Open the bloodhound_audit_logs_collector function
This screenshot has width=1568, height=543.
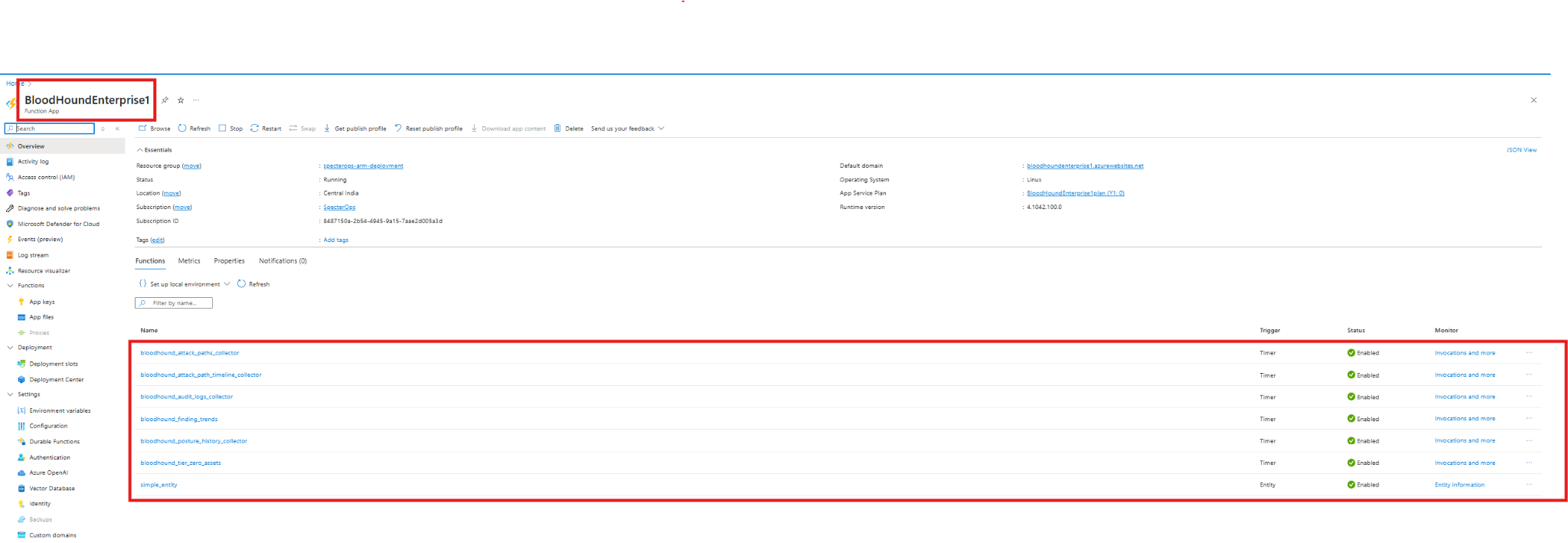click(x=187, y=397)
